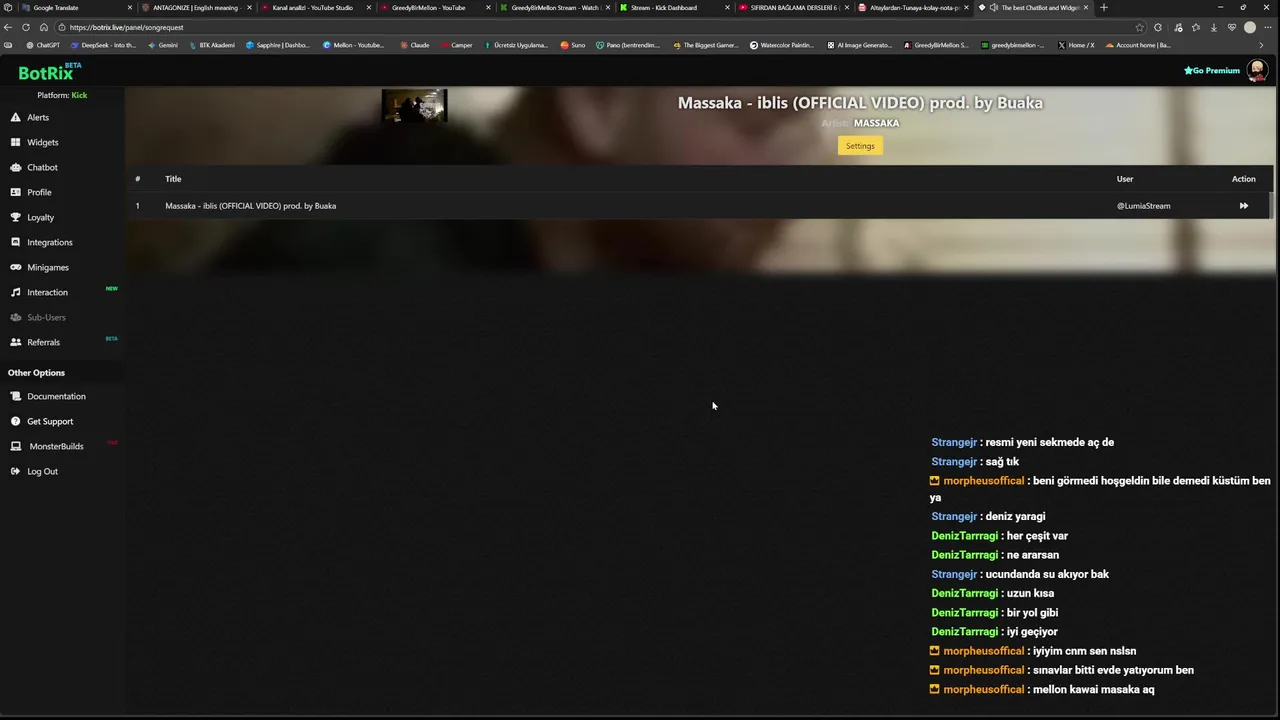Click the Action column header
Viewport: 1280px width, 720px height.
(x=1243, y=179)
